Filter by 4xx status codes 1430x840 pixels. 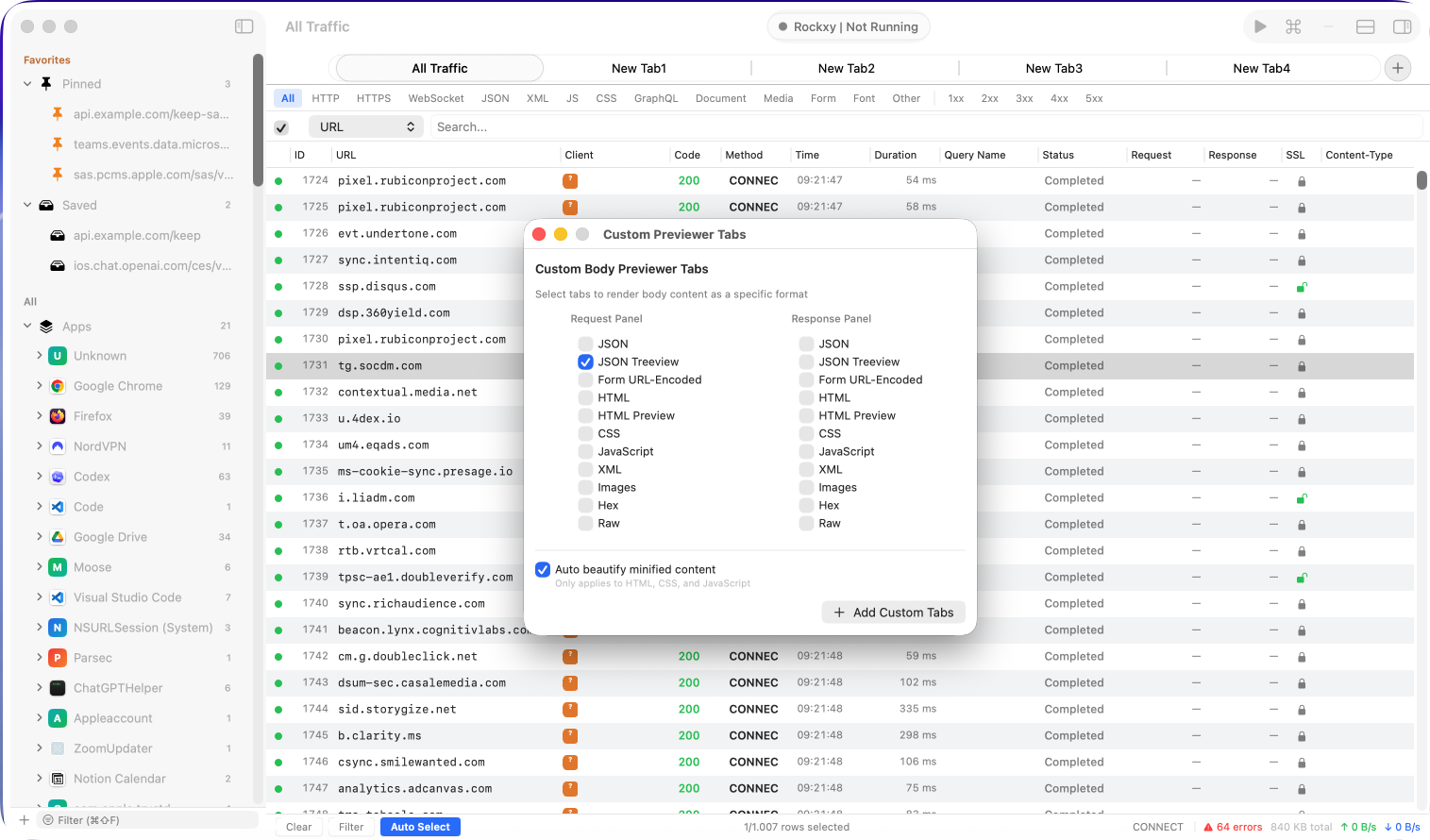tap(1059, 98)
